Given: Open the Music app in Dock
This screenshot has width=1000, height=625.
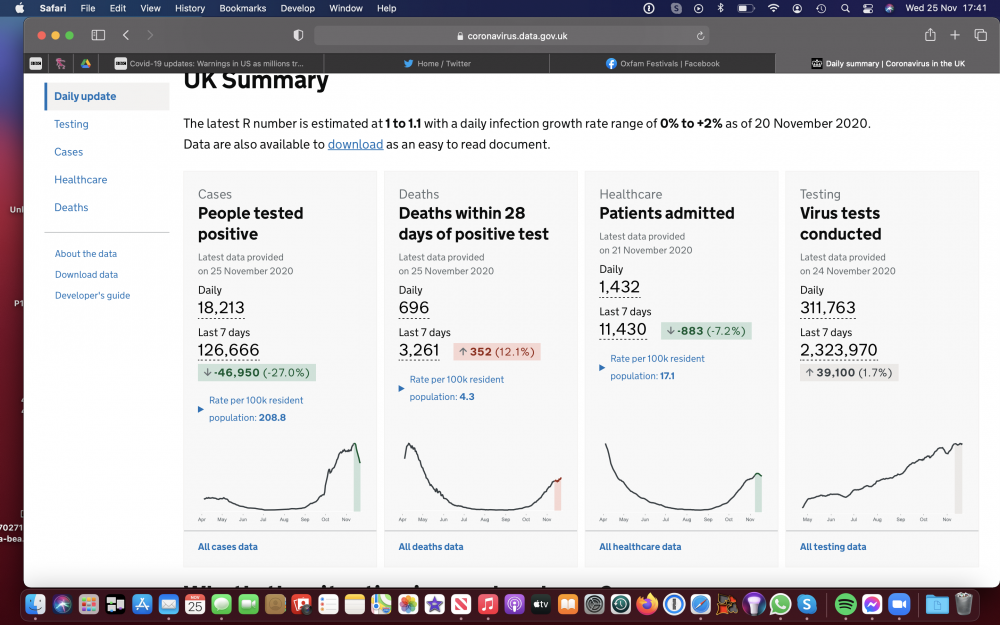Looking at the screenshot, I should click(487, 603).
